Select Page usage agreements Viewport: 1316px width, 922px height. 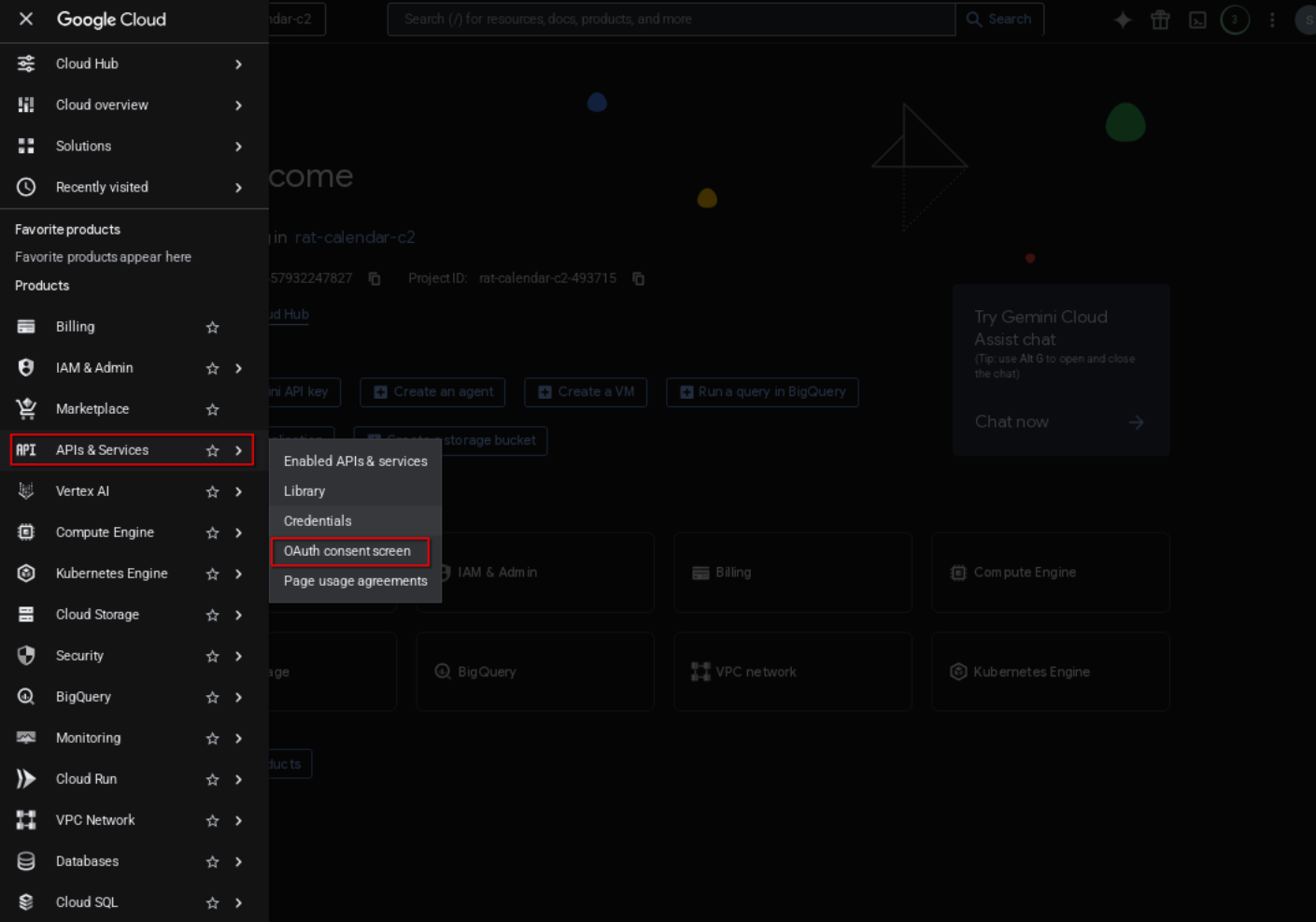click(x=355, y=581)
